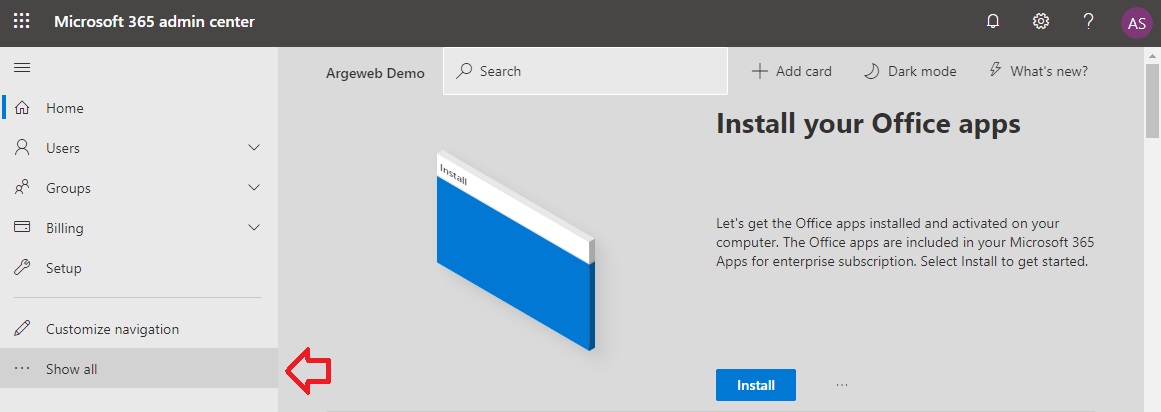Select Groups in the navigation

[x=139, y=188]
